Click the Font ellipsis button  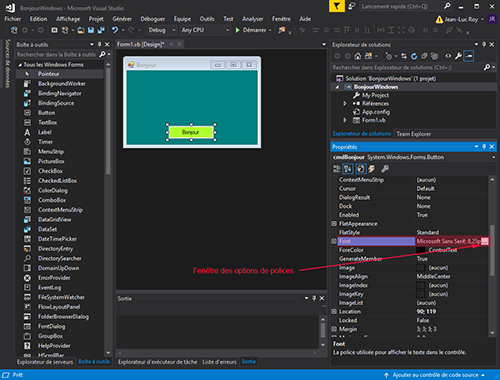click(485, 241)
